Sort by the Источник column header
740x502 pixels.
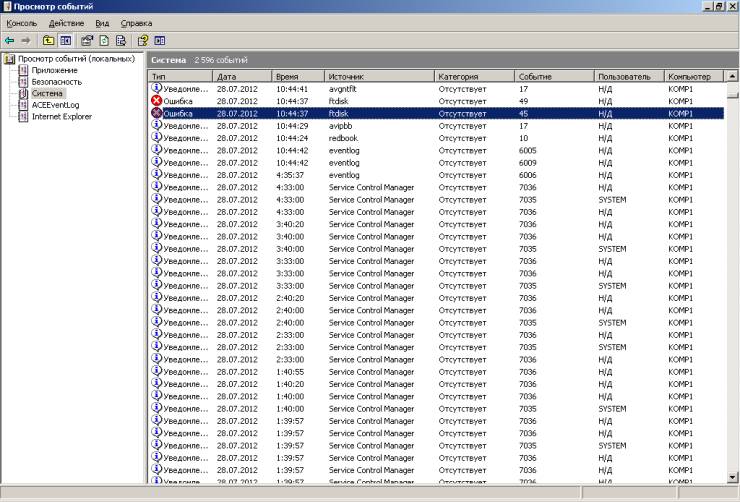point(379,76)
